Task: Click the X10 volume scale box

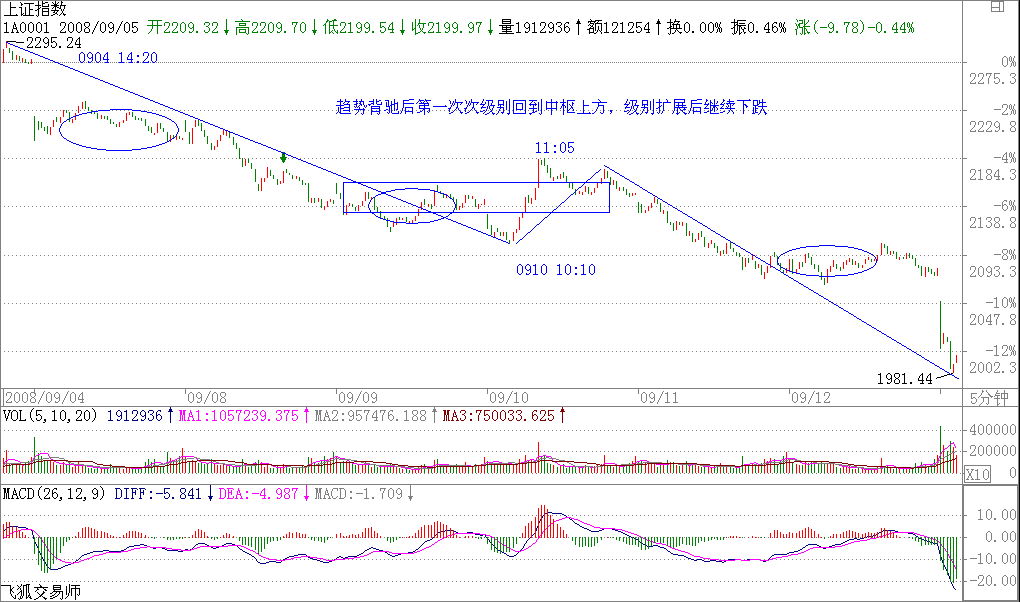Action: pyautogui.click(x=976, y=475)
